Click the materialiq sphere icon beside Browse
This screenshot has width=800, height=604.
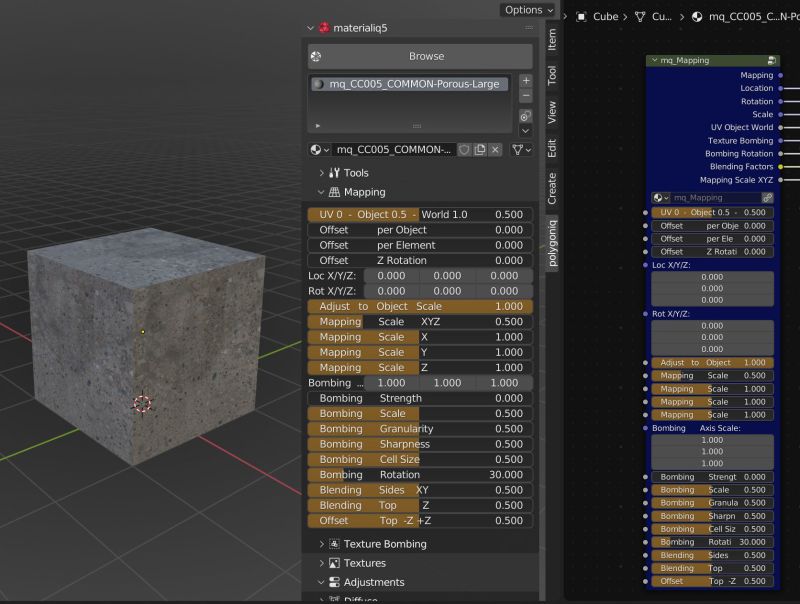pyautogui.click(x=315, y=56)
